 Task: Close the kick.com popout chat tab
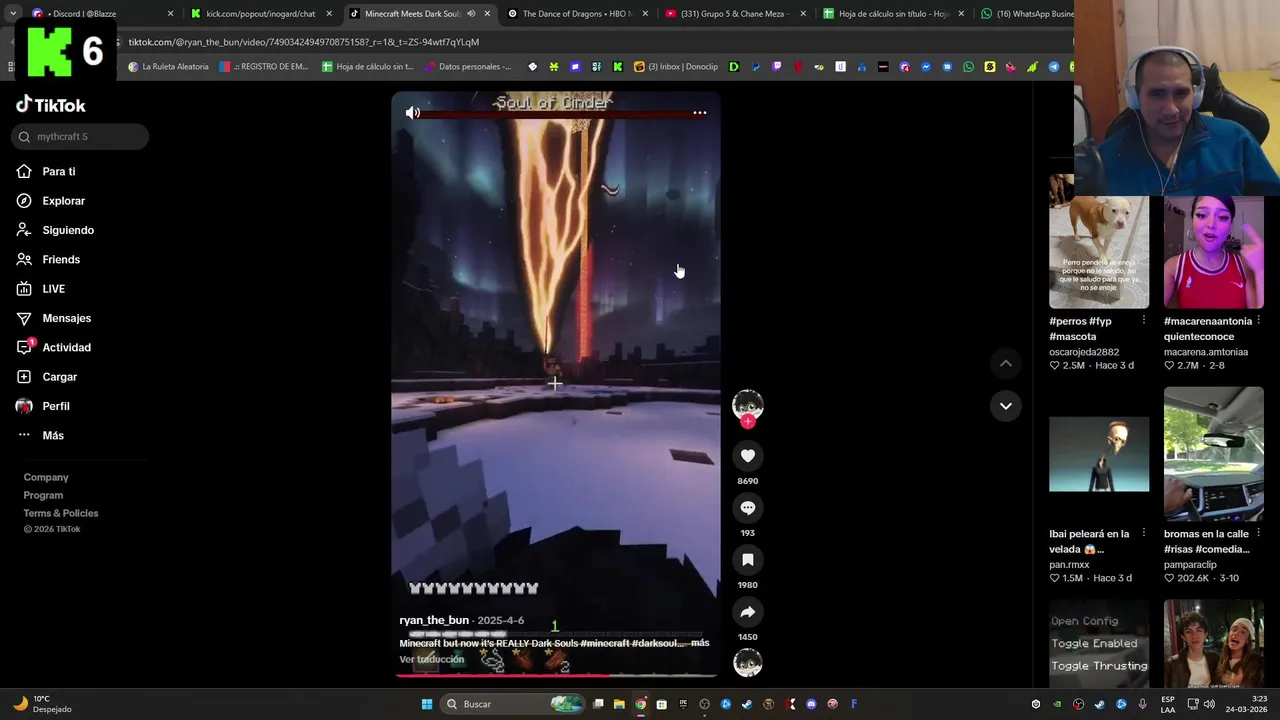(x=329, y=14)
